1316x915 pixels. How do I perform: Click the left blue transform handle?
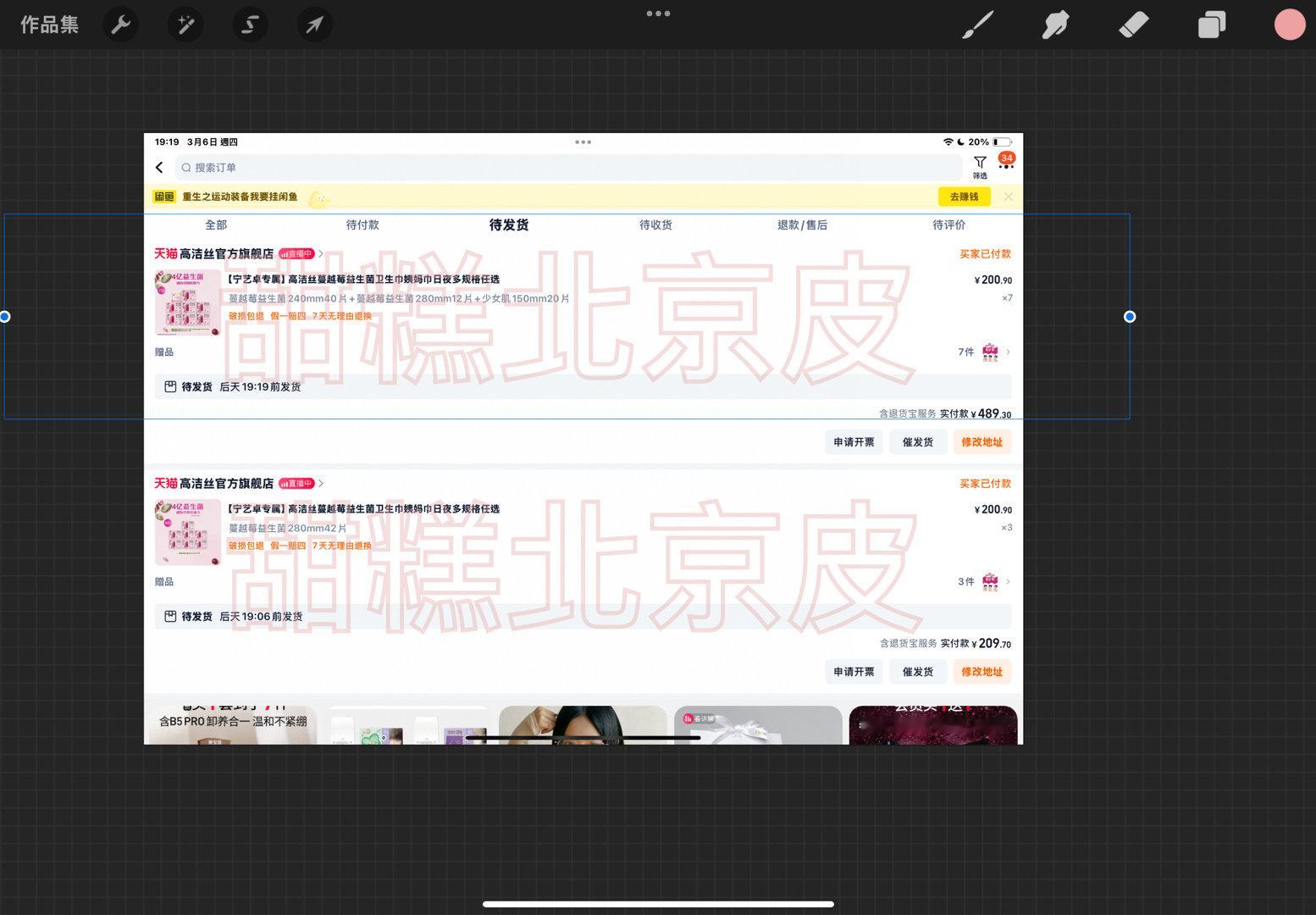point(4,317)
